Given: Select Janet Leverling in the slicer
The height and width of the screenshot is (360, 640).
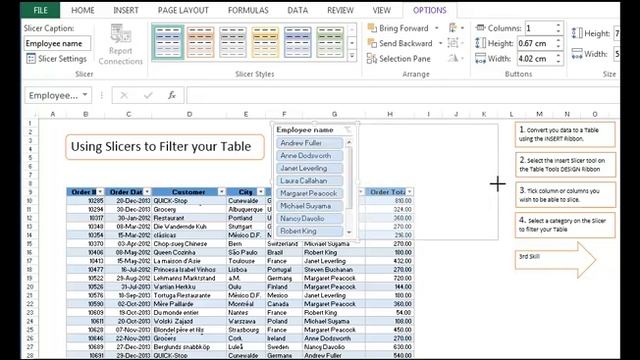Looking at the screenshot, I should point(309,168).
